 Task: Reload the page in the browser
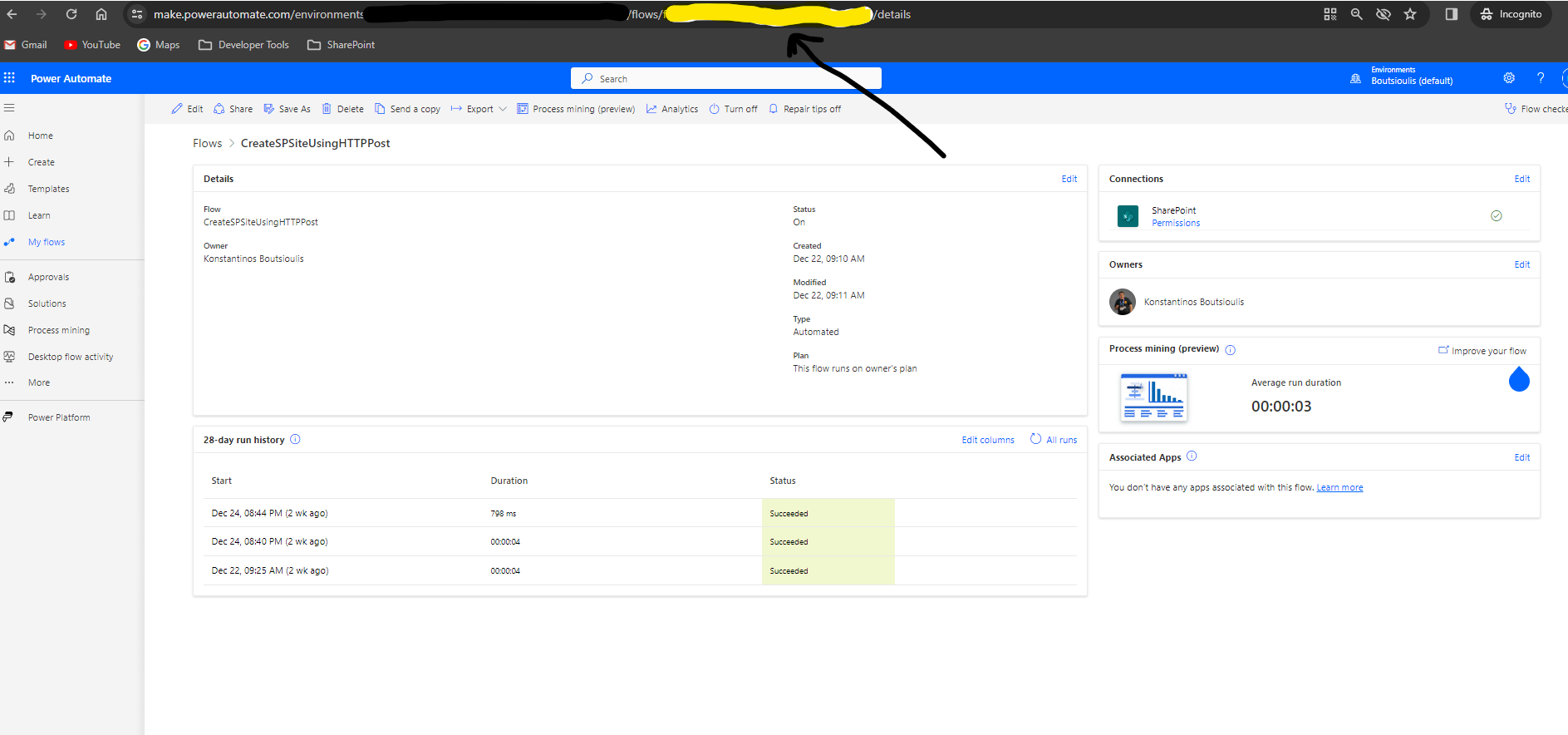tap(71, 14)
